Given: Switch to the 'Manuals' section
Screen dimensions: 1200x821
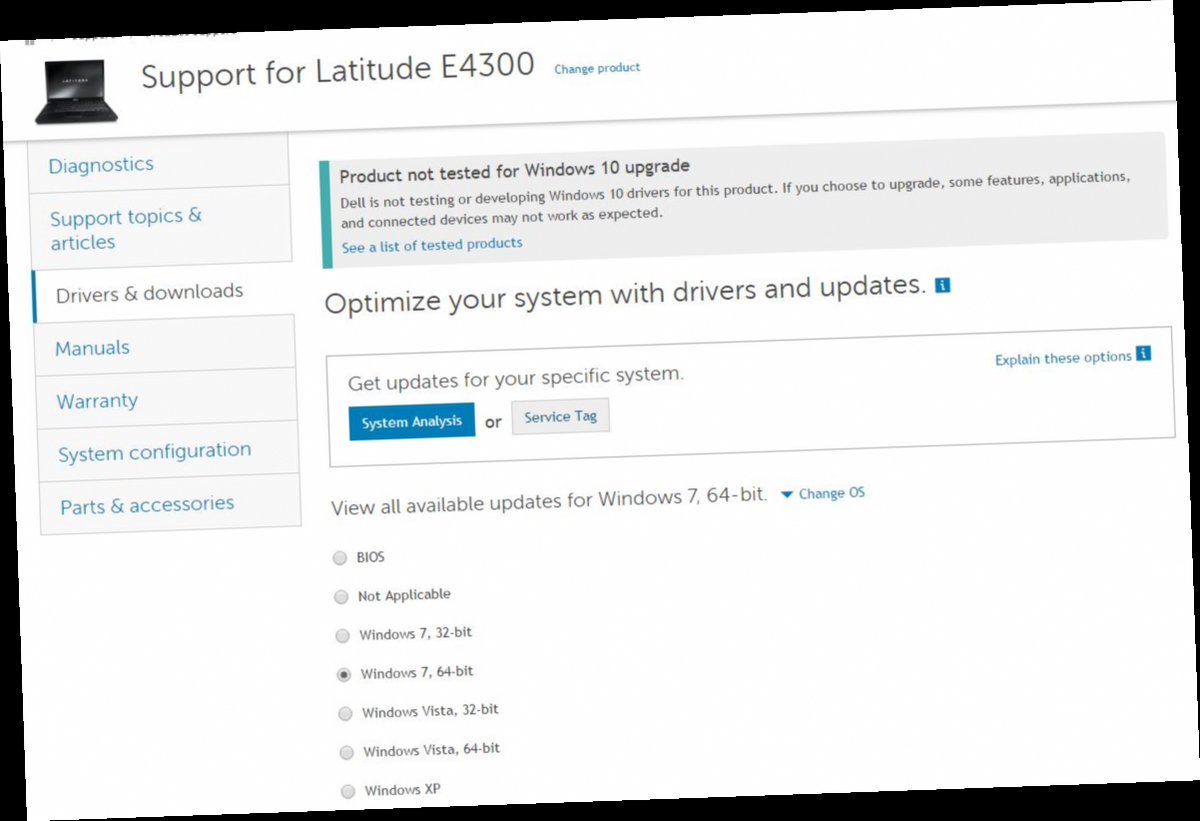Looking at the screenshot, I should pyautogui.click(x=93, y=347).
